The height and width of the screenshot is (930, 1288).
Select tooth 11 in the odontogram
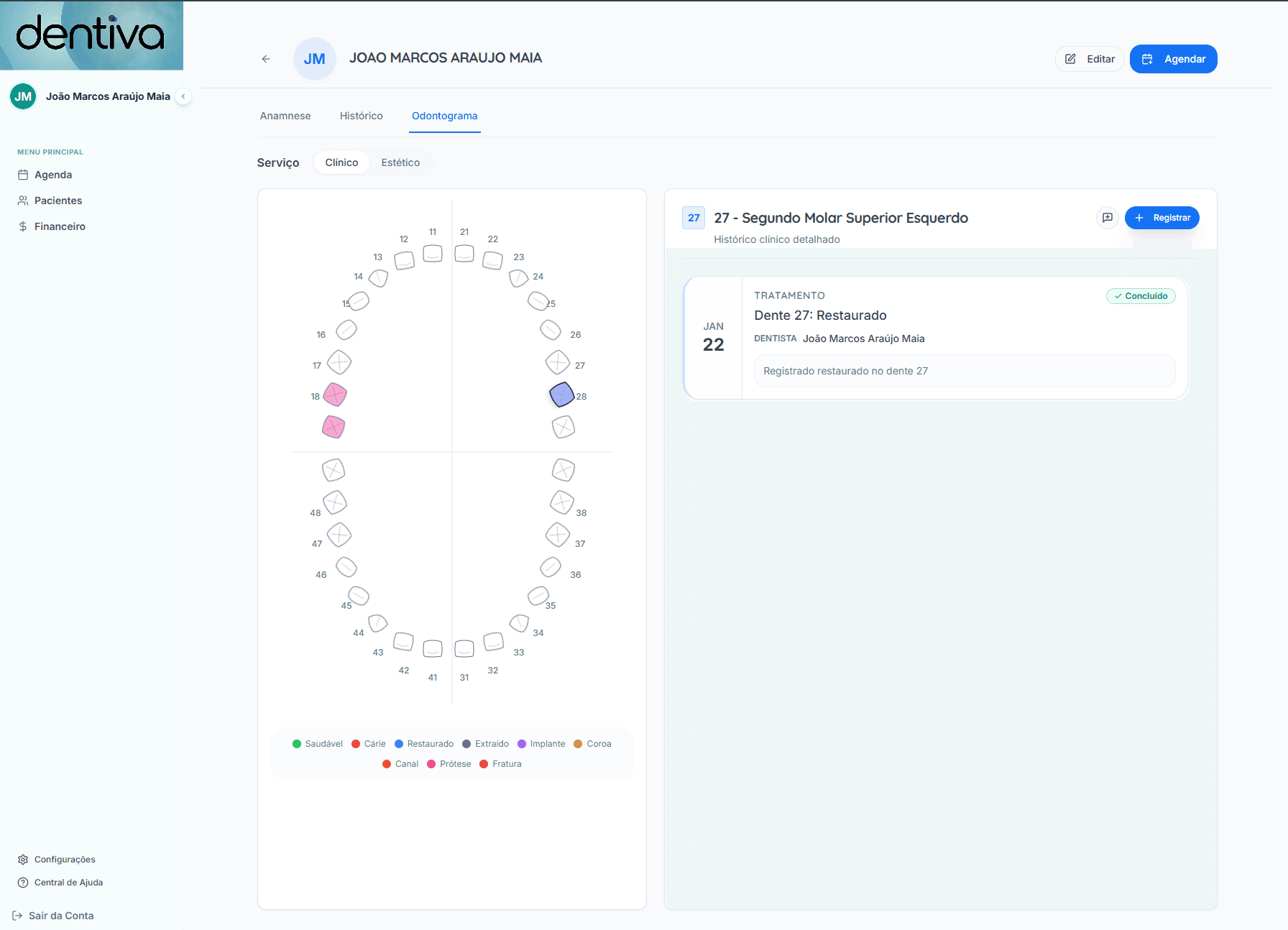[433, 253]
